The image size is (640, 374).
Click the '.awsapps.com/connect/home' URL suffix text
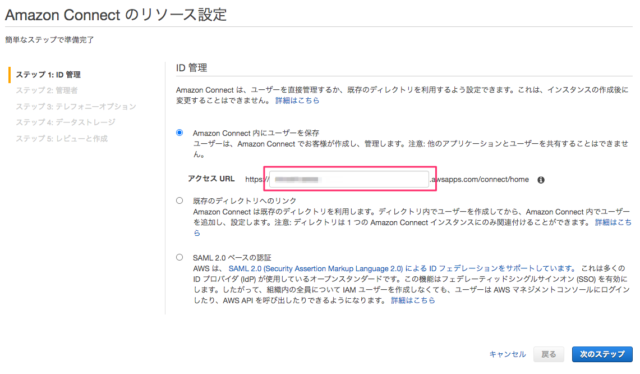pos(480,179)
